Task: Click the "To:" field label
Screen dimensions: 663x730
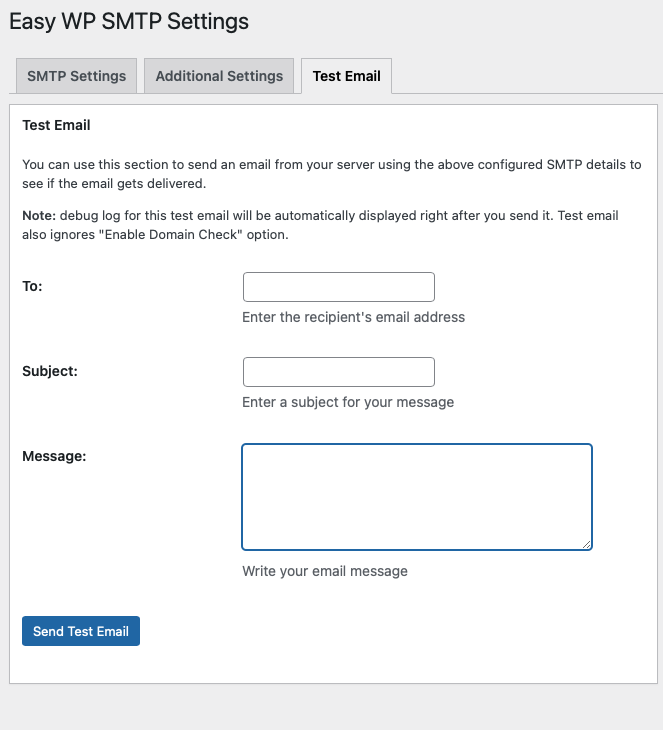Action: (32, 286)
